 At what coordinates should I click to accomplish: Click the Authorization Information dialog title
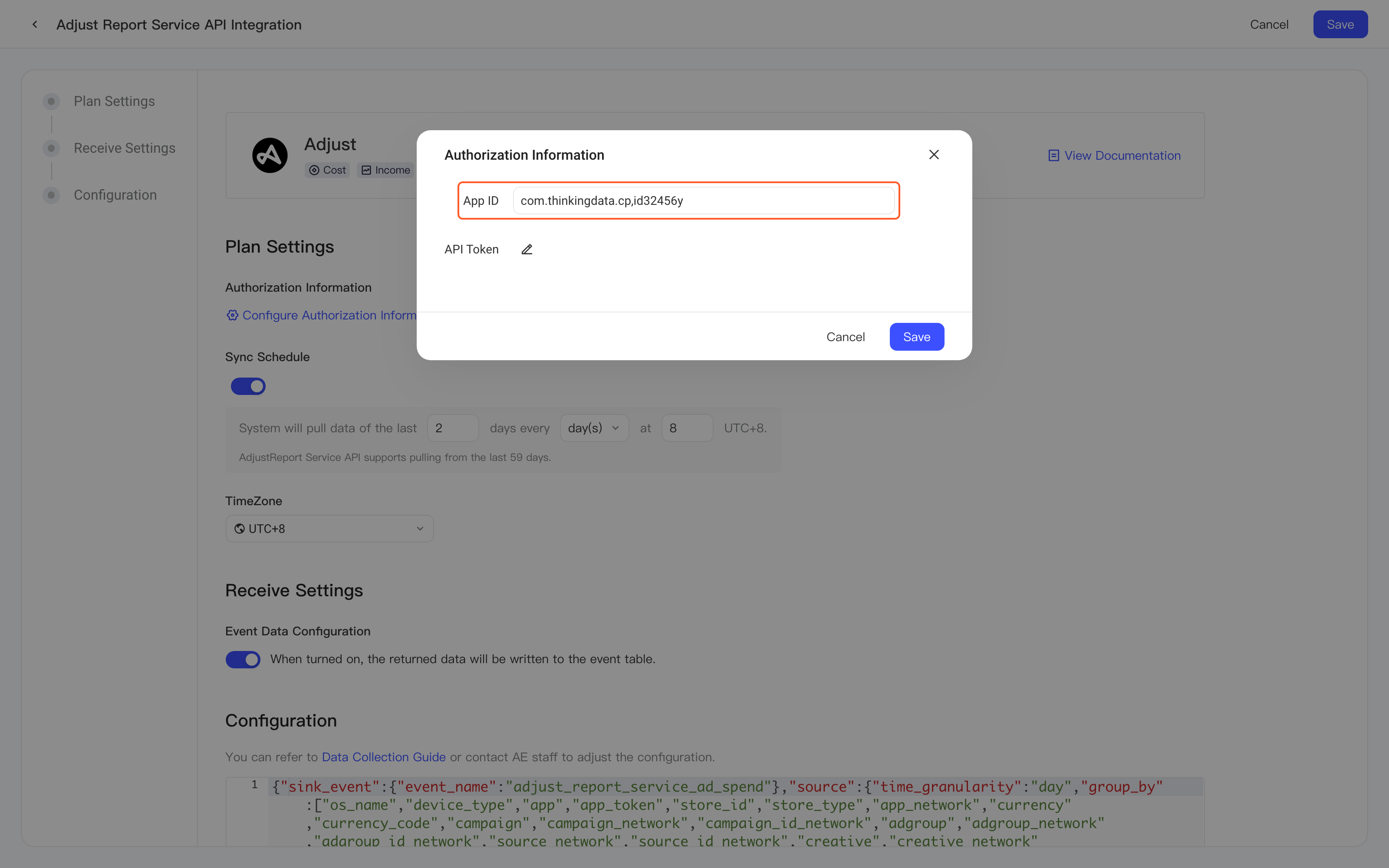click(x=524, y=155)
